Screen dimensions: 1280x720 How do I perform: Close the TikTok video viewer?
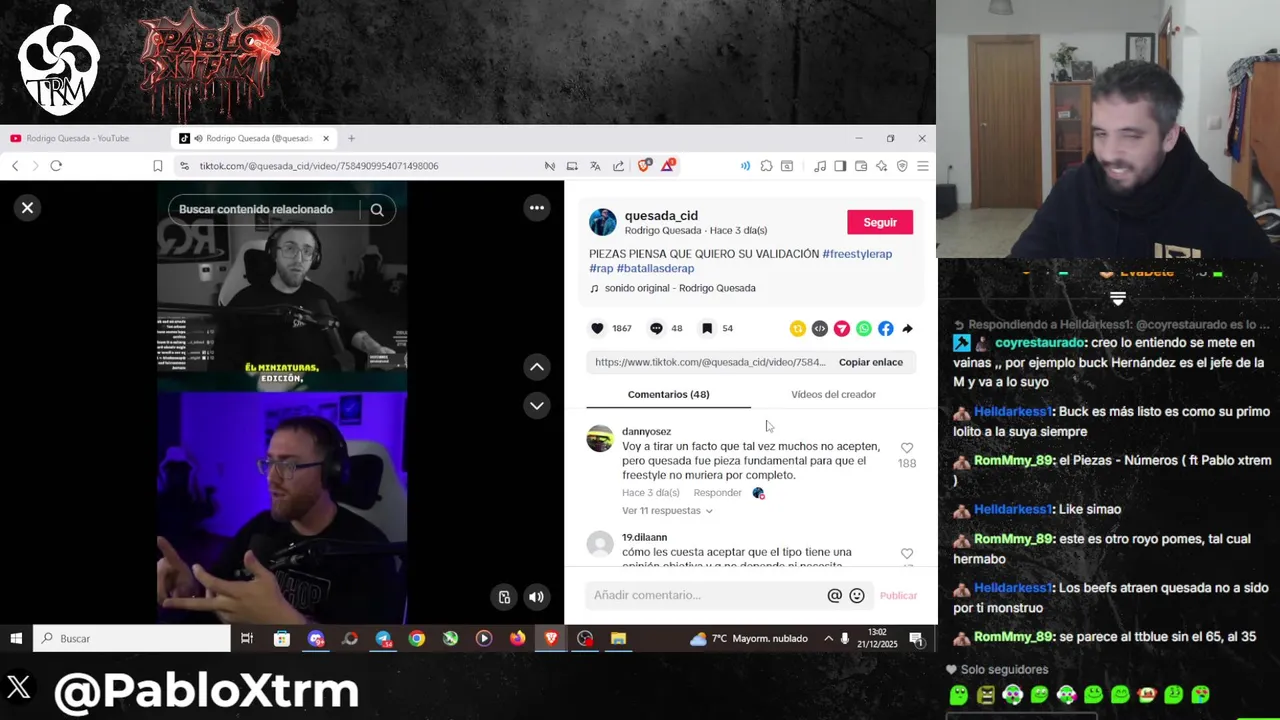point(27,208)
